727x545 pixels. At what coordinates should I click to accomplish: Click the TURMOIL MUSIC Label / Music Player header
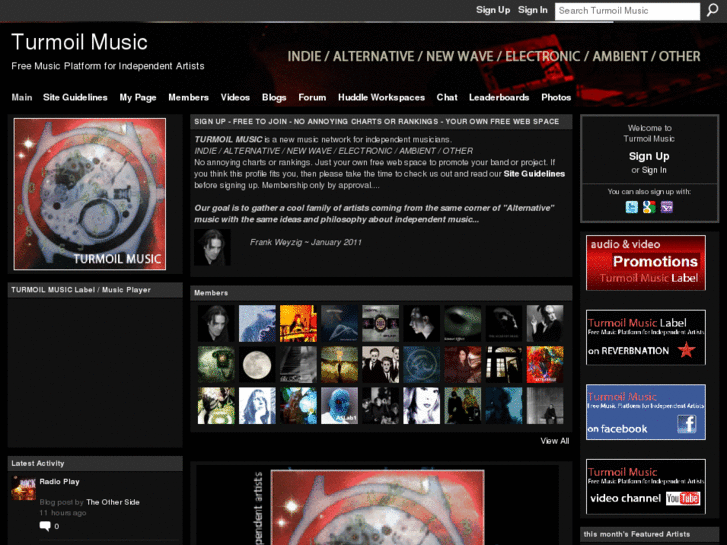pos(95,290)
